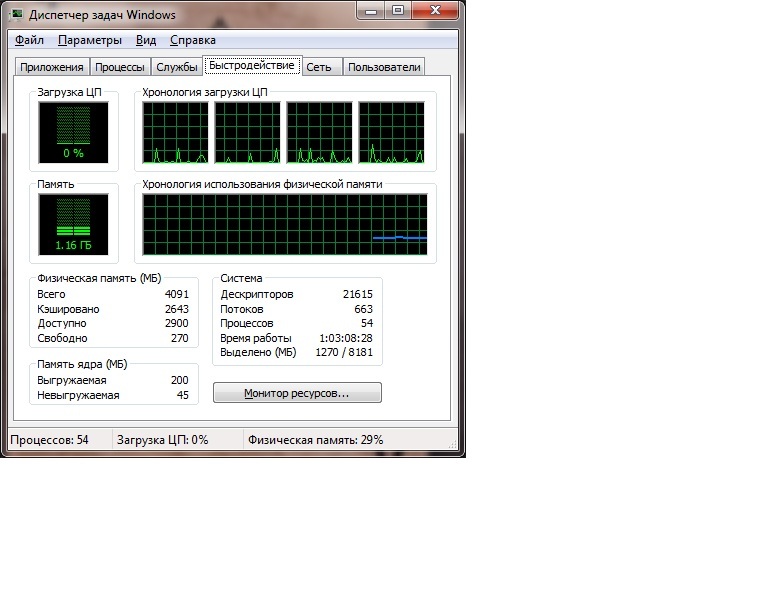This screenshot has height=614, width=768.
Task: Click the Дескрипторов value 21615
Action: [358, 294]
